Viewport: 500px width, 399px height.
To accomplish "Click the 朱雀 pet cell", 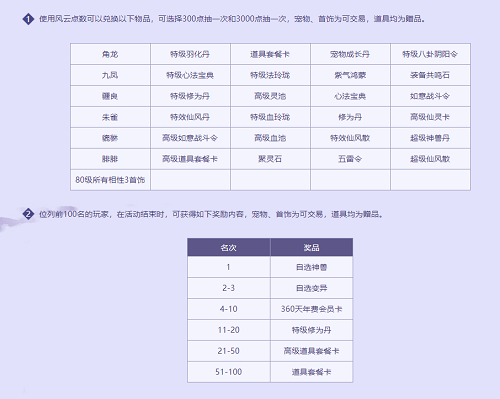I will [110, 117].
